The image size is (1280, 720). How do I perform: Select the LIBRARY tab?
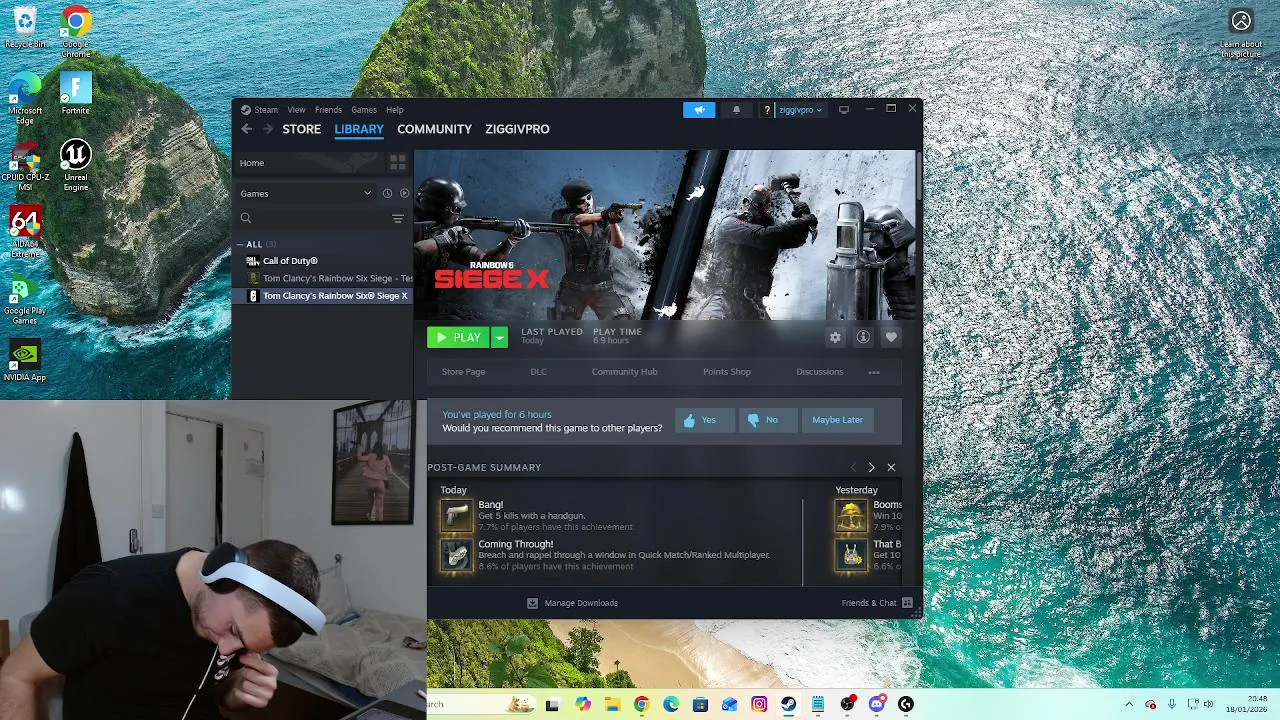tap(359, 129)
